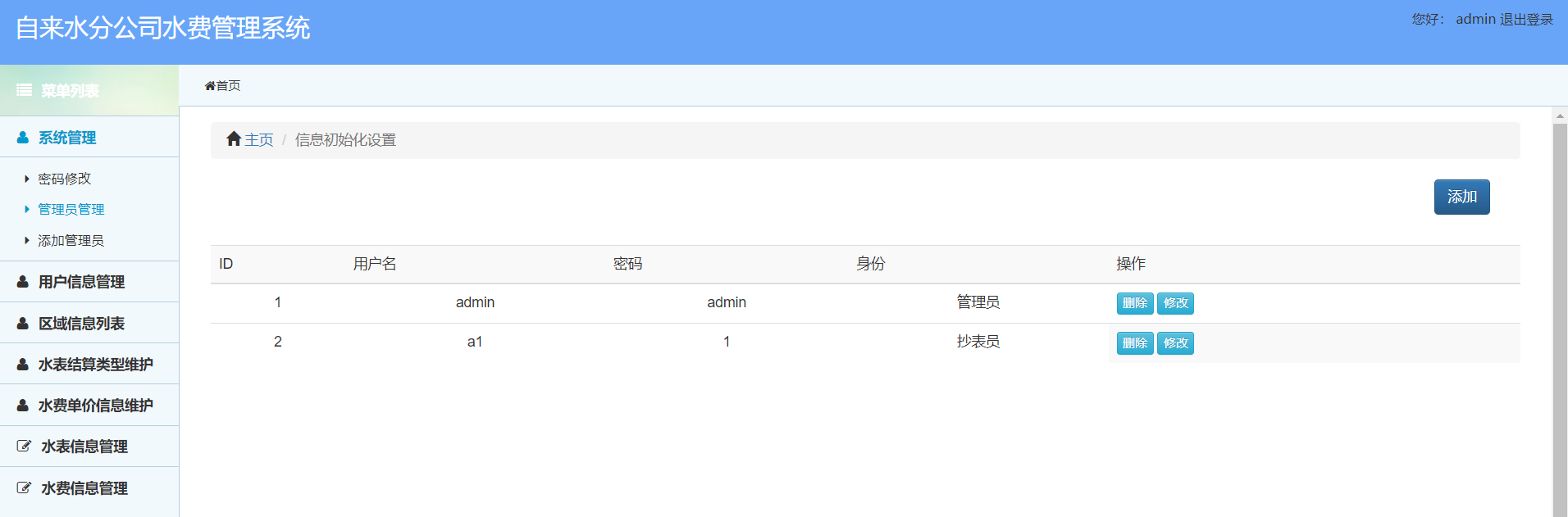Screen dimensions: 1568x517
Task: Switch to the 首页 tab
Action: (x=222, y=86)
